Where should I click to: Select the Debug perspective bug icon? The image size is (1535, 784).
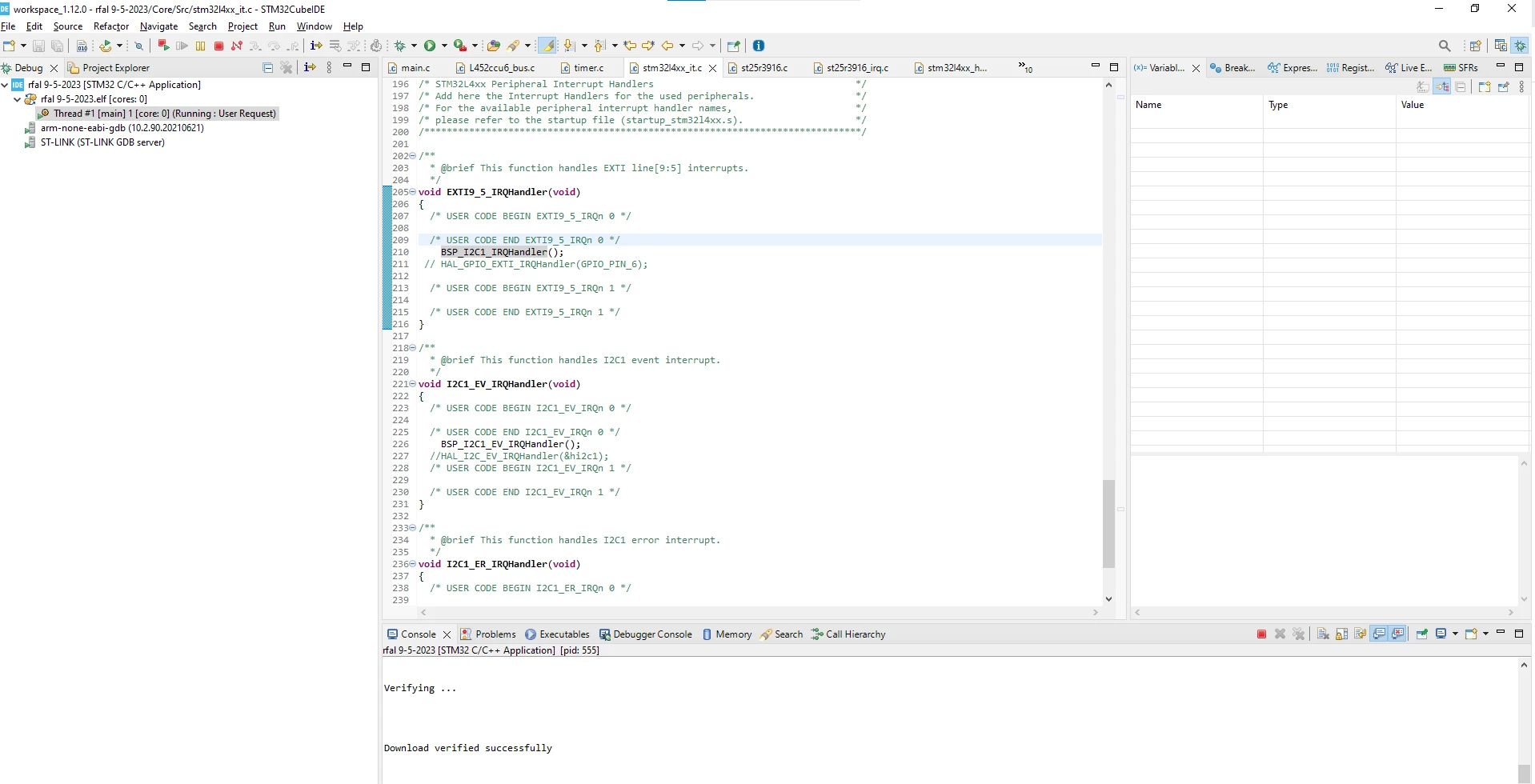(1520, 46)
